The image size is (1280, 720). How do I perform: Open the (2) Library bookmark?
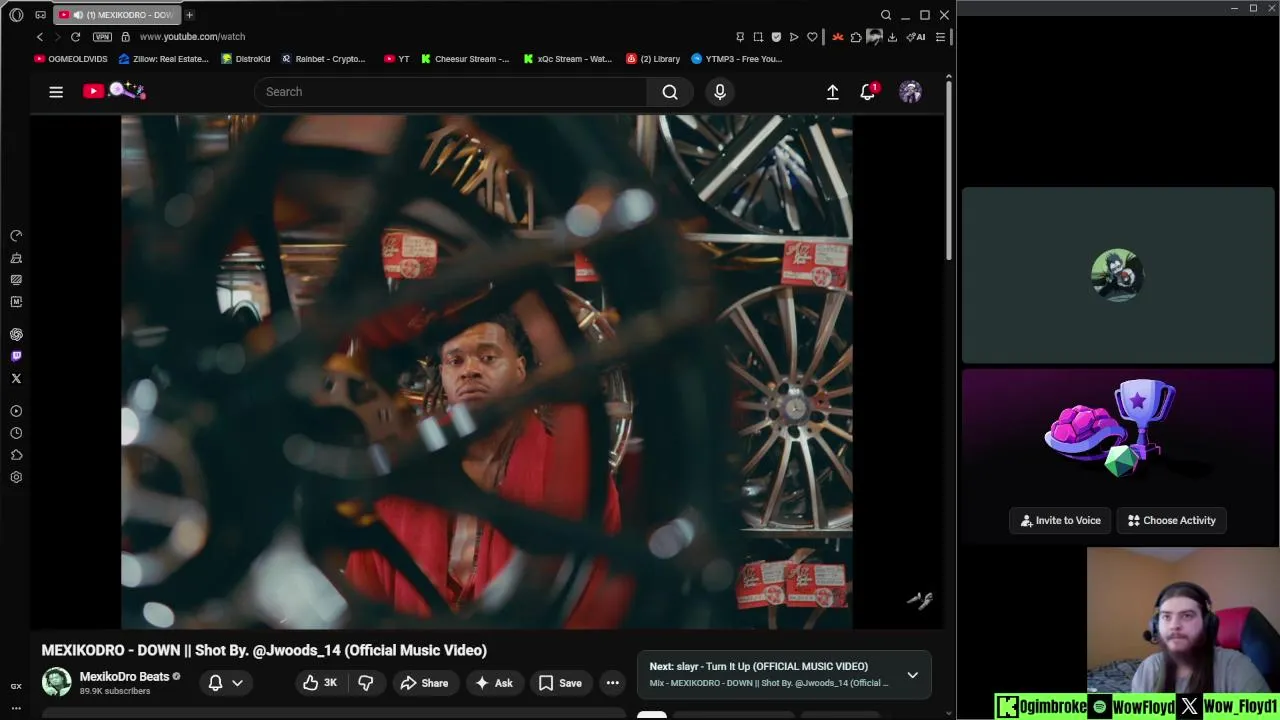(x=653, y=59)
